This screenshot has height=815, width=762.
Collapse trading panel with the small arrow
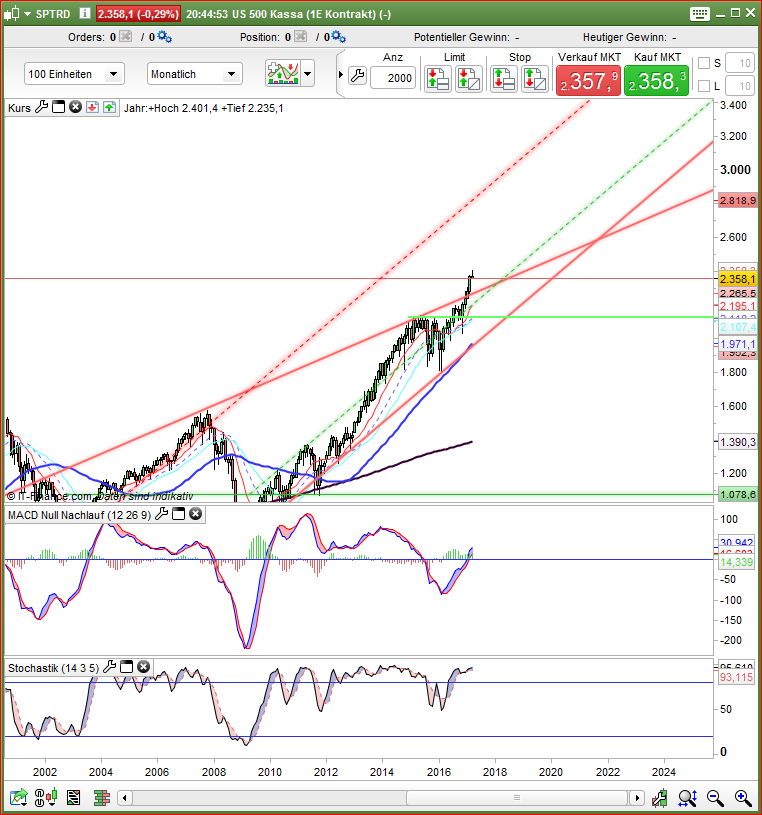pyautogui.click(x=340, y=74)
